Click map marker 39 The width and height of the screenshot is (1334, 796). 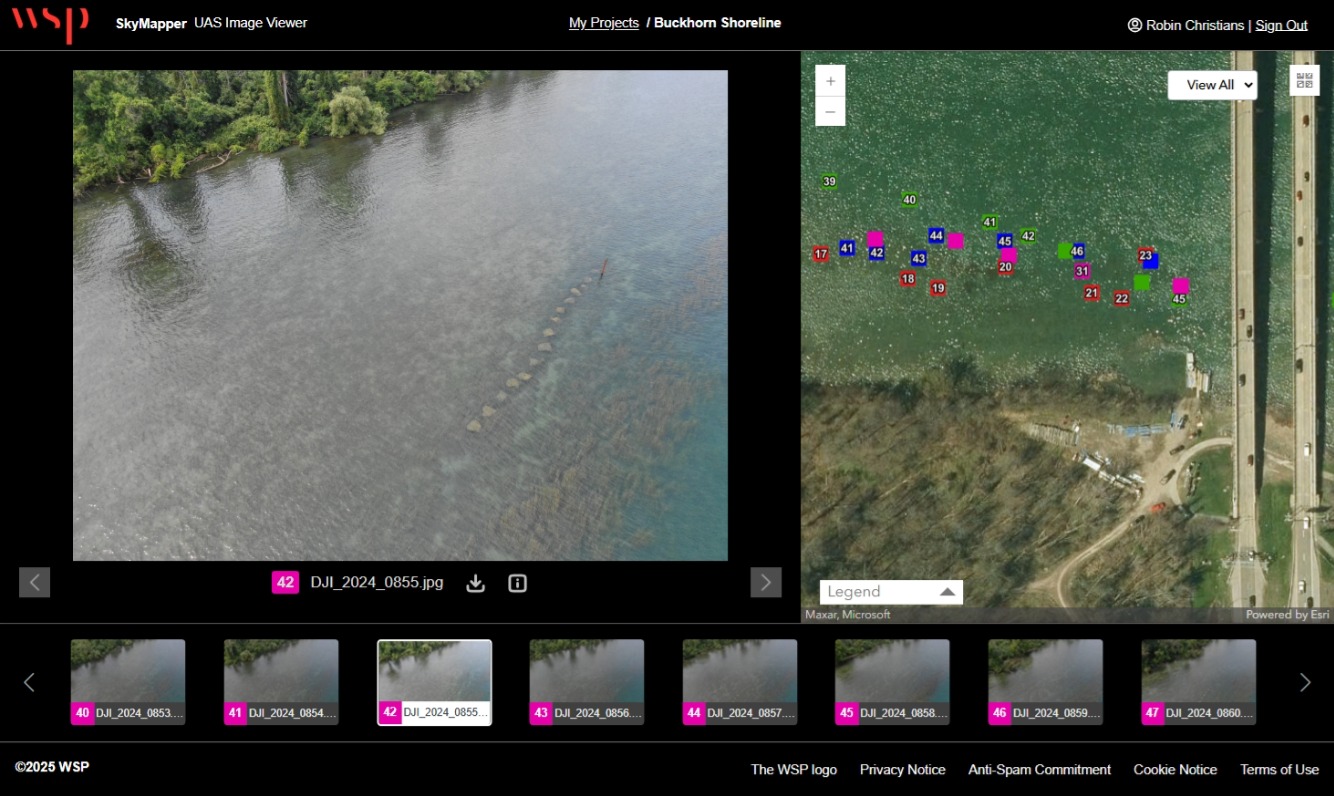pyautogui.click(x=829, y=182)
